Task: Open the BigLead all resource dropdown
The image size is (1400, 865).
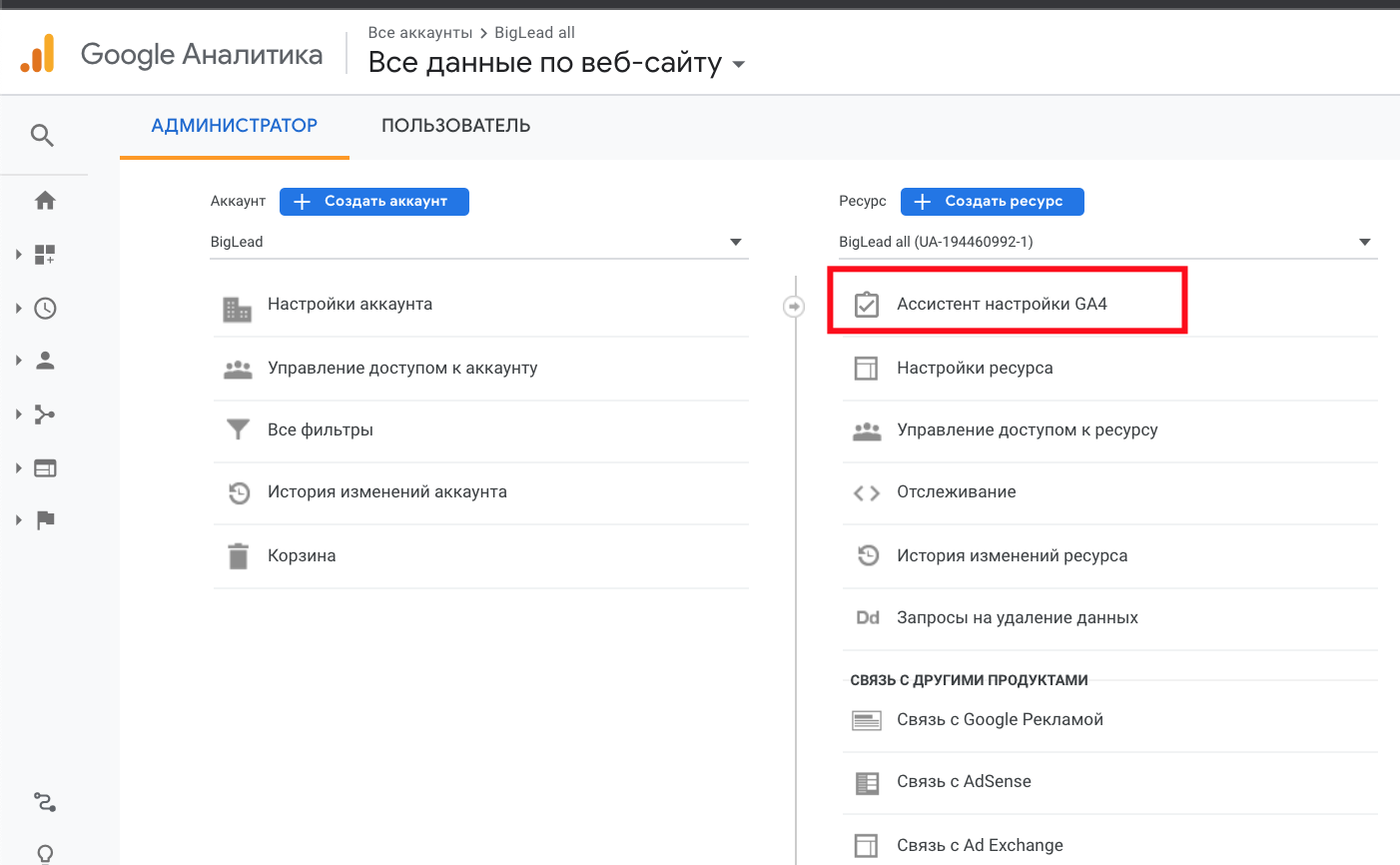Action: click(1106, 242)
